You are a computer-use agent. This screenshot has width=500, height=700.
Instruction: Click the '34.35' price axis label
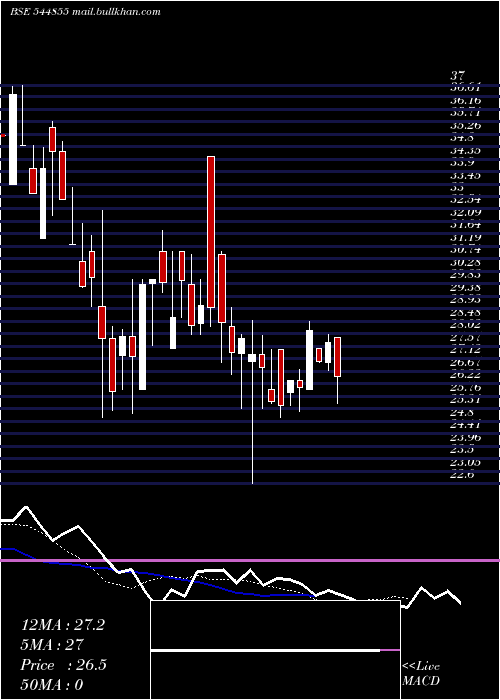coord(466,150)
